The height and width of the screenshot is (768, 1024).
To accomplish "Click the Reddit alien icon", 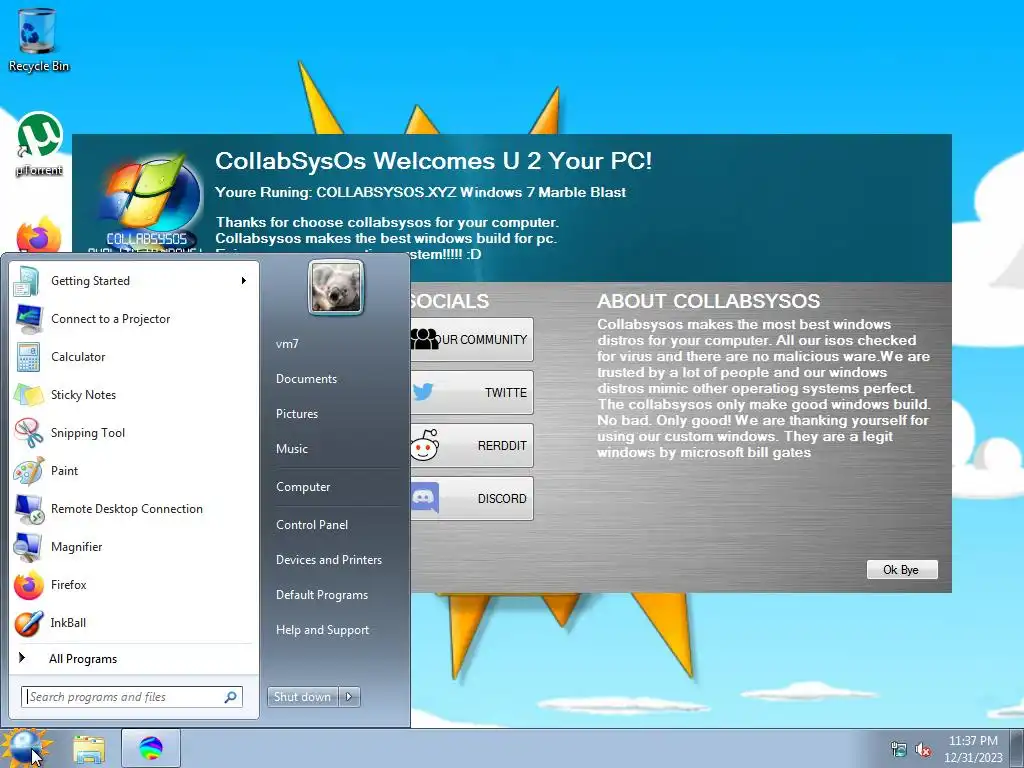I will (424, 445).
